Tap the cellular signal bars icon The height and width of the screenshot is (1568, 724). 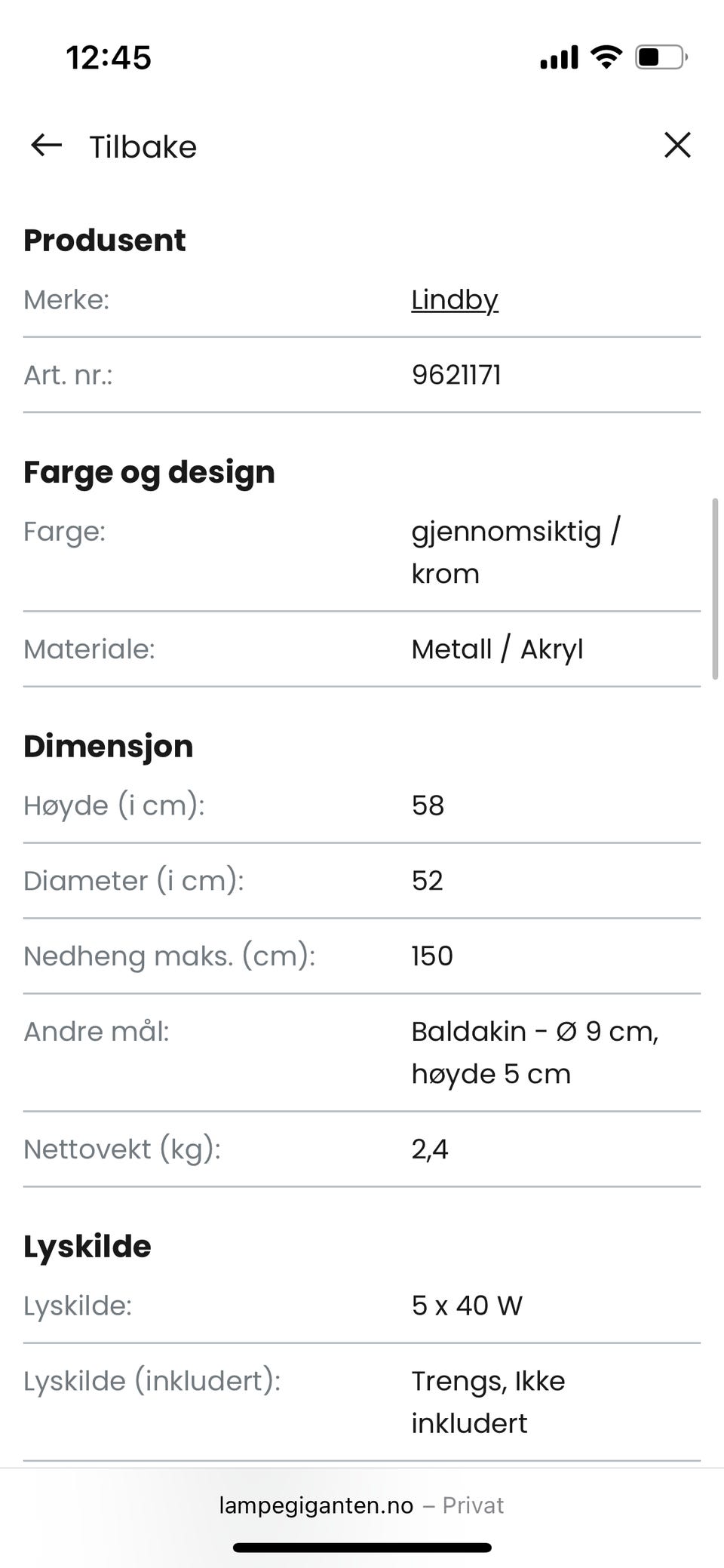[559, 57]
